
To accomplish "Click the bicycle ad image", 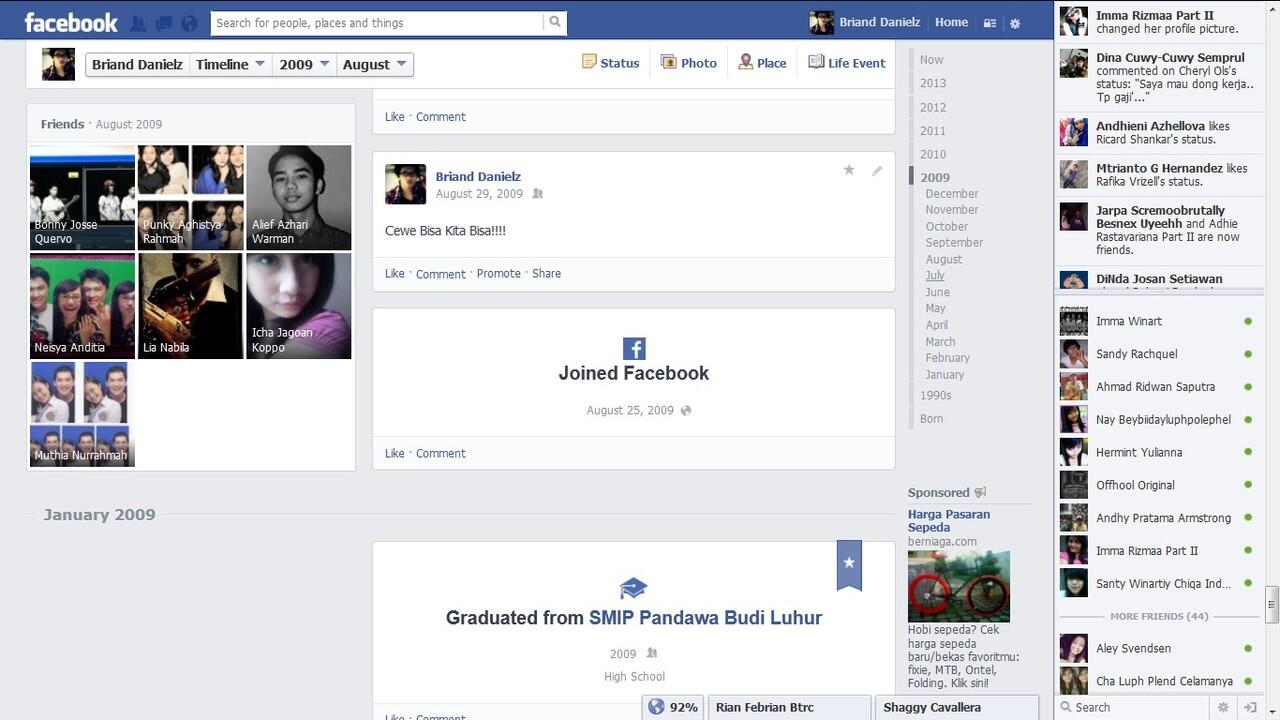I will pos(958,586).
